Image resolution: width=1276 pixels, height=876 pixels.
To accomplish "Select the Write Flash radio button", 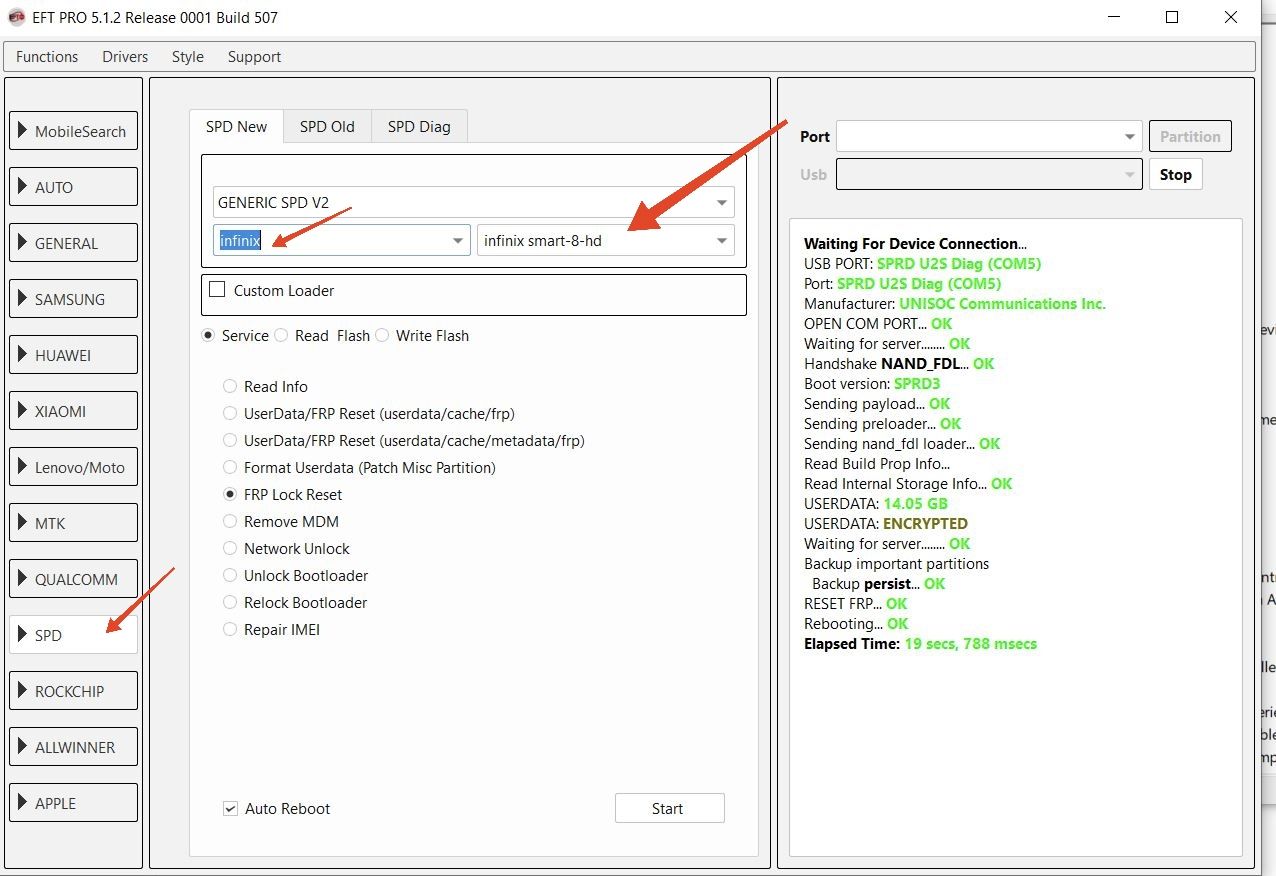I will pos(382,336).
